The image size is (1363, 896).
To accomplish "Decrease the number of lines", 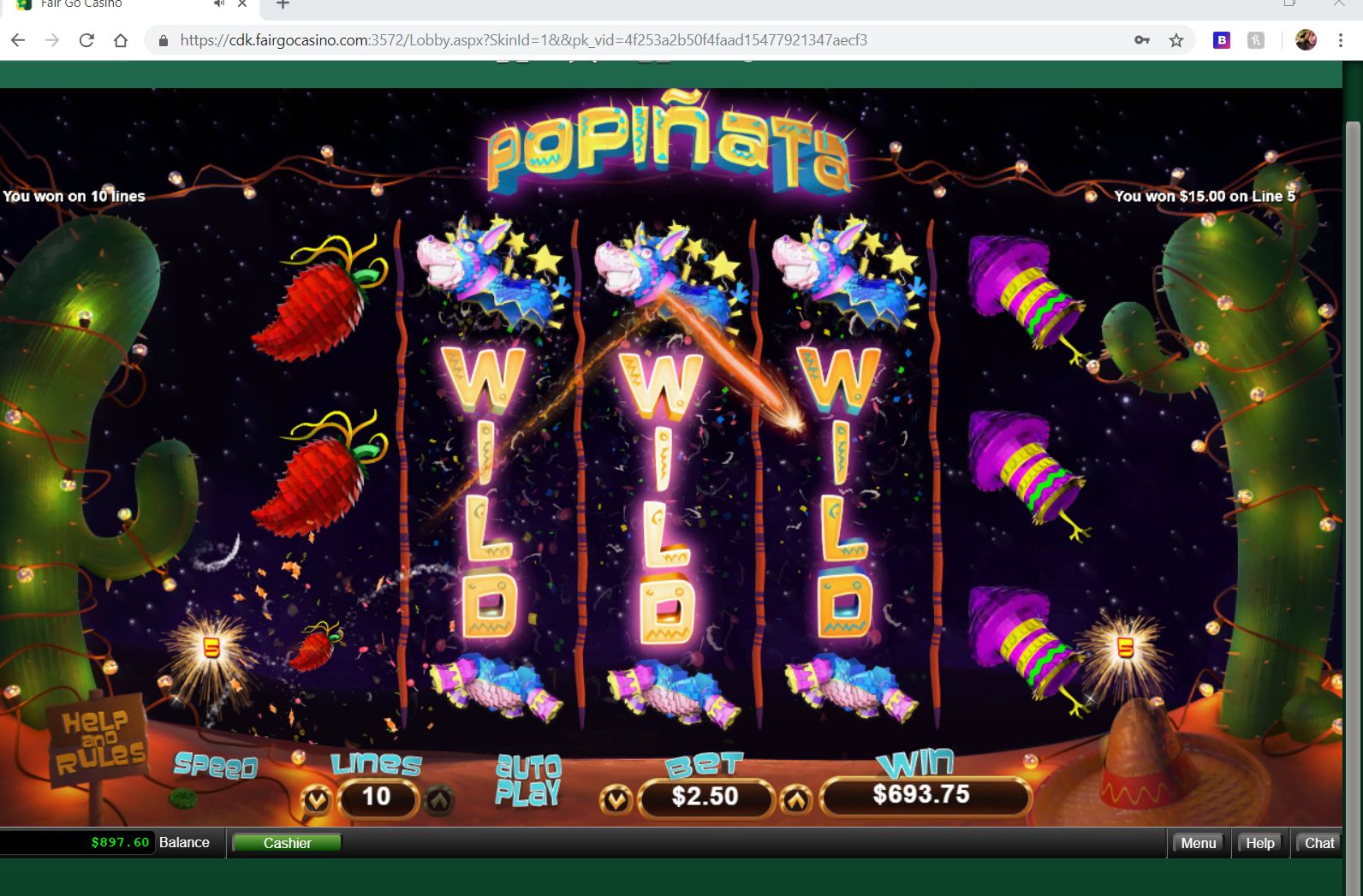I will pyautogui.click(x=317, y=800).
